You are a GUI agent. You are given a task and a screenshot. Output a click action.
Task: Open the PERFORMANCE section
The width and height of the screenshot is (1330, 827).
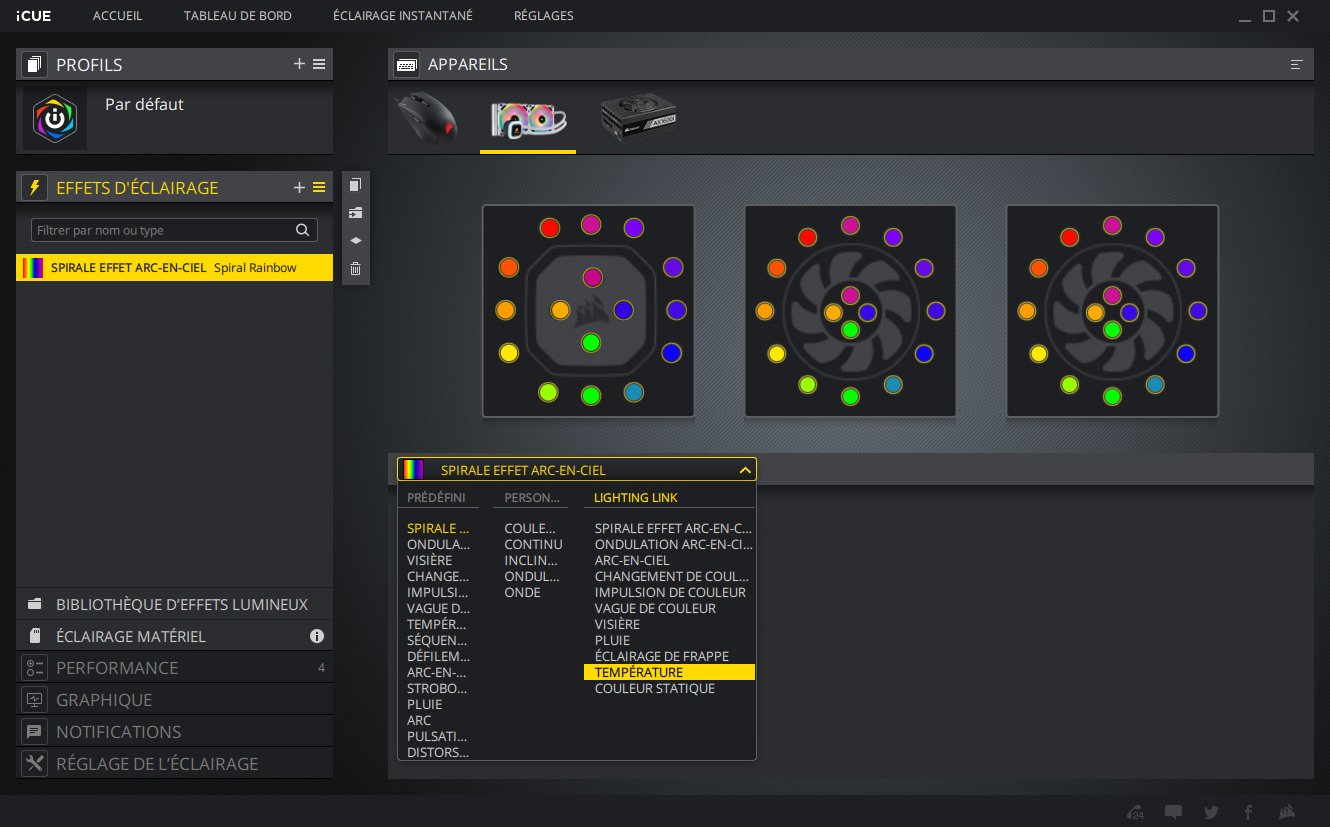pos(175,668)
